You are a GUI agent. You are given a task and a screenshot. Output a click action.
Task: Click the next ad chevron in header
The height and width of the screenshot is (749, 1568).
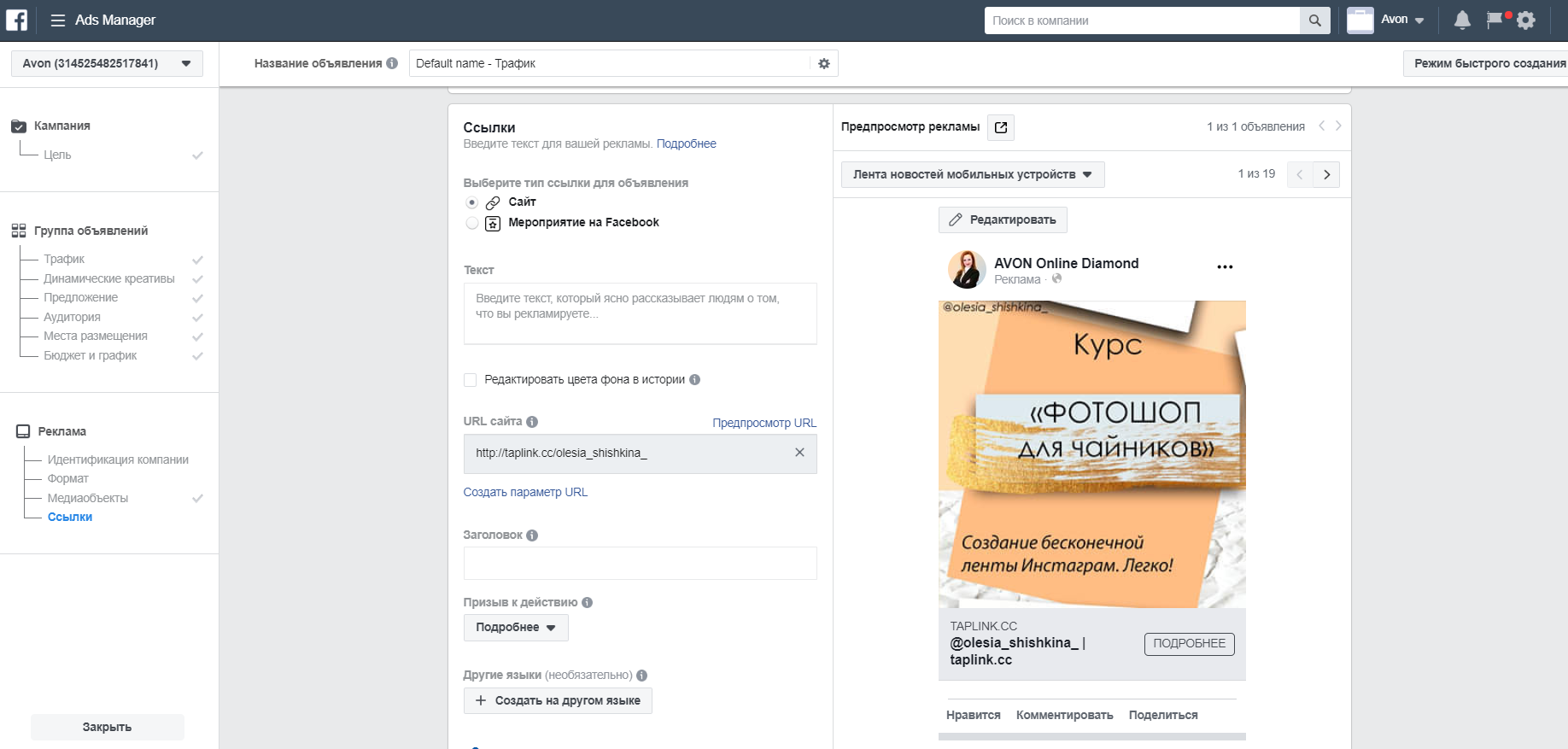pyautogui.click(x=1338, y=126)
